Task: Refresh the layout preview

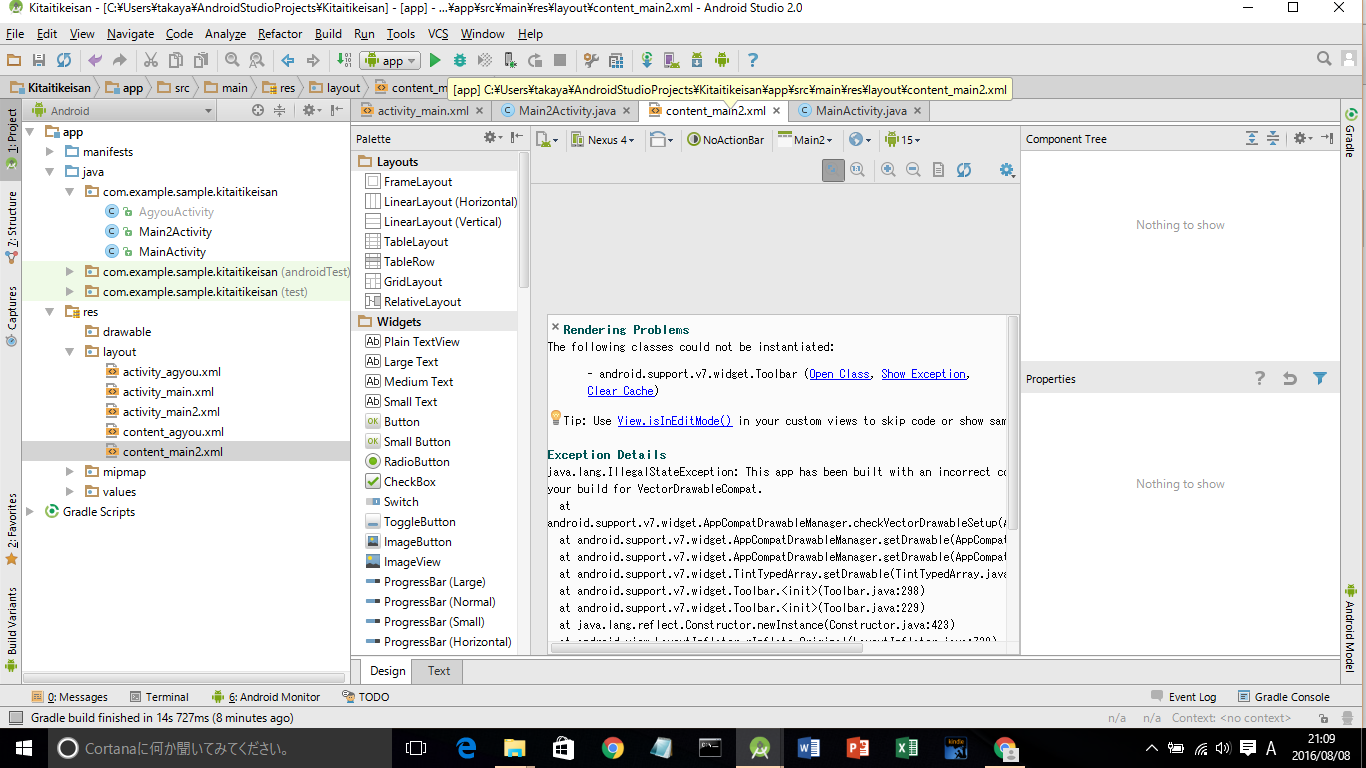Action: [964, 171]
